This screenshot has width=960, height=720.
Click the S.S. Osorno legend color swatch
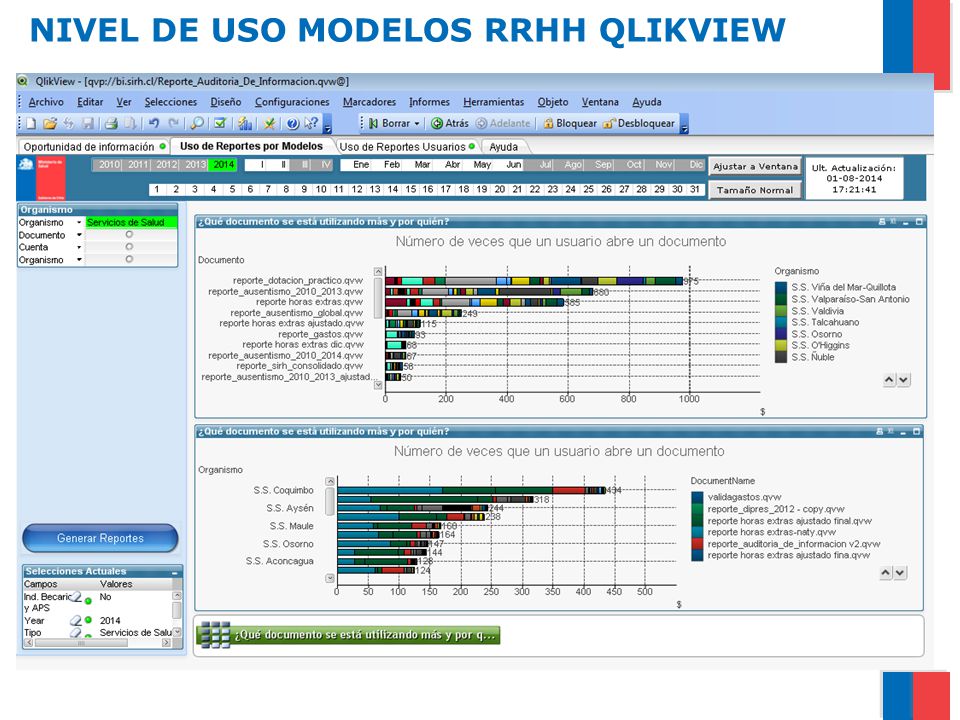[x=781, y=334]
